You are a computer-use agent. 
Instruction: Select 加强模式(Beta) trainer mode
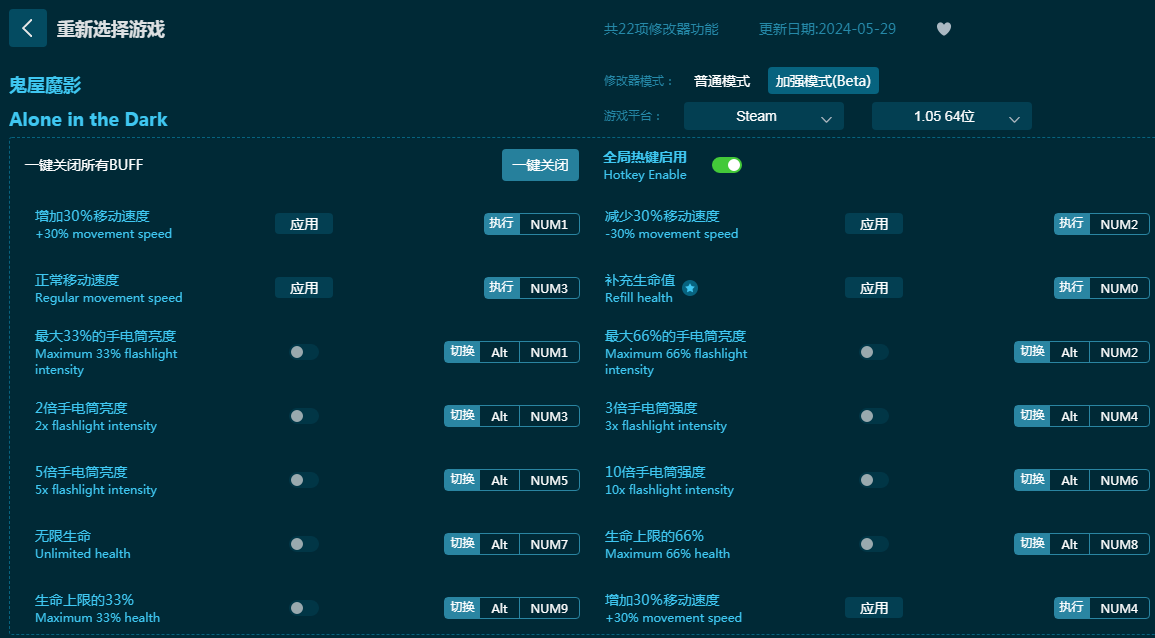coord(823,81)
